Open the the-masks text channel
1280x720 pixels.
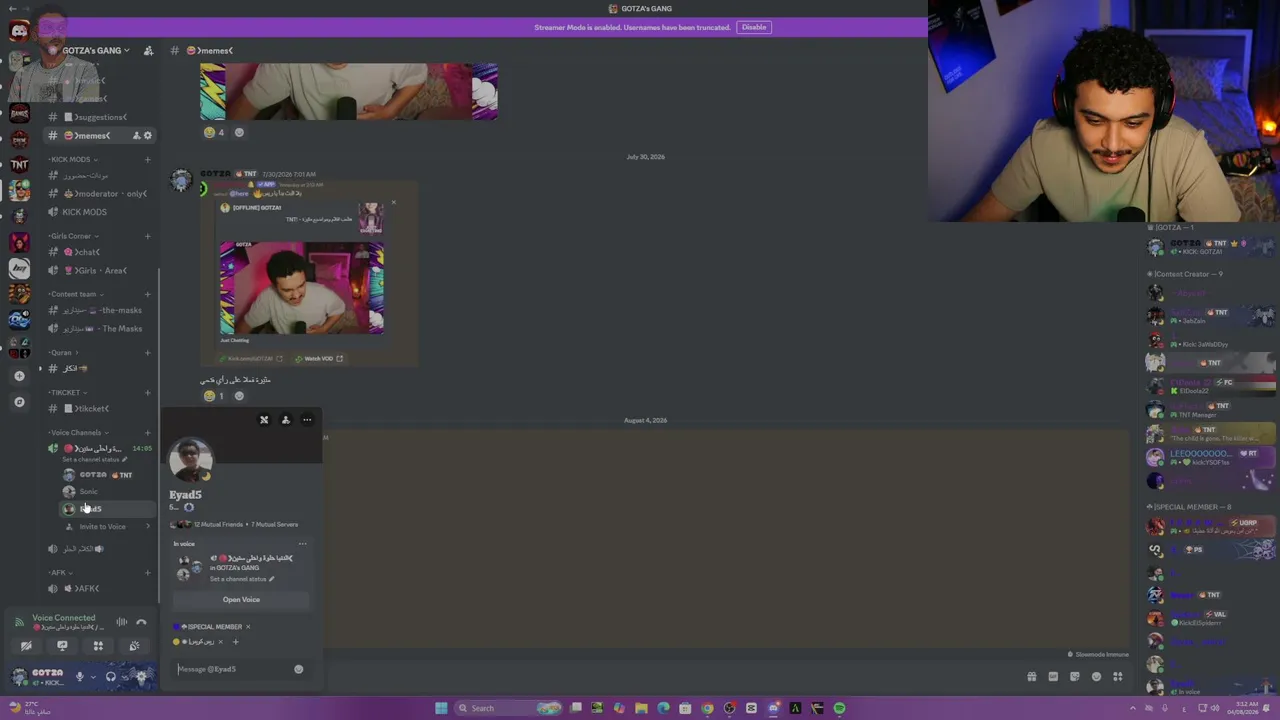pyautogui.click(x=100, y=310)
